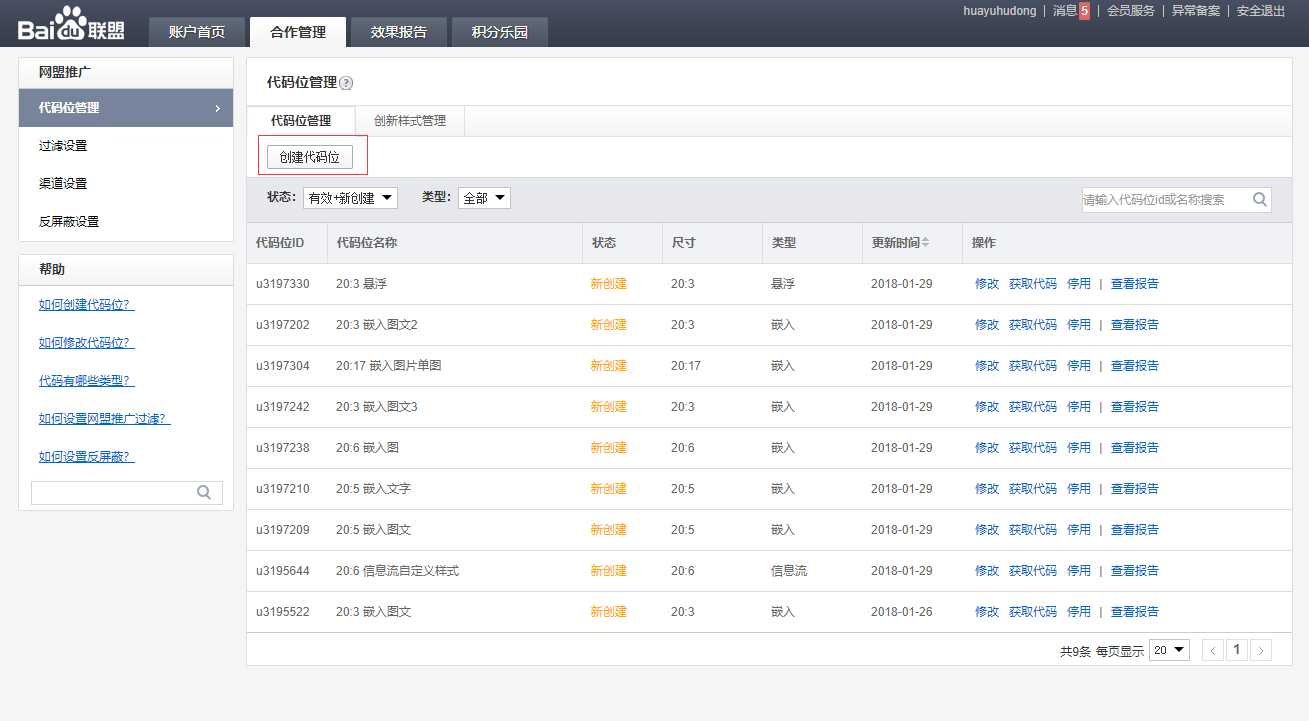This screenshot has width=1309, height=721.
Task: Click the 20:17 size cell
Action: pos(686,366)
